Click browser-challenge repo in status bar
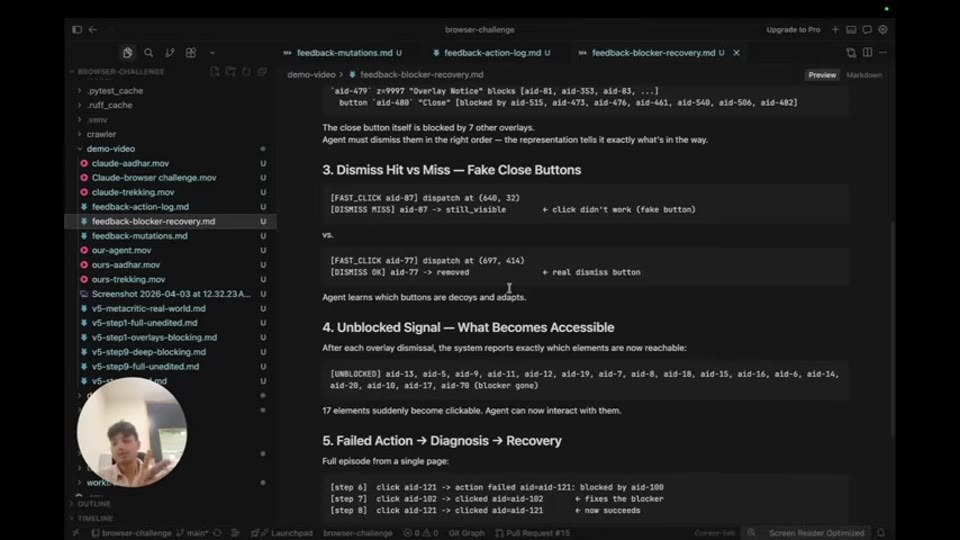 [131, 533]
